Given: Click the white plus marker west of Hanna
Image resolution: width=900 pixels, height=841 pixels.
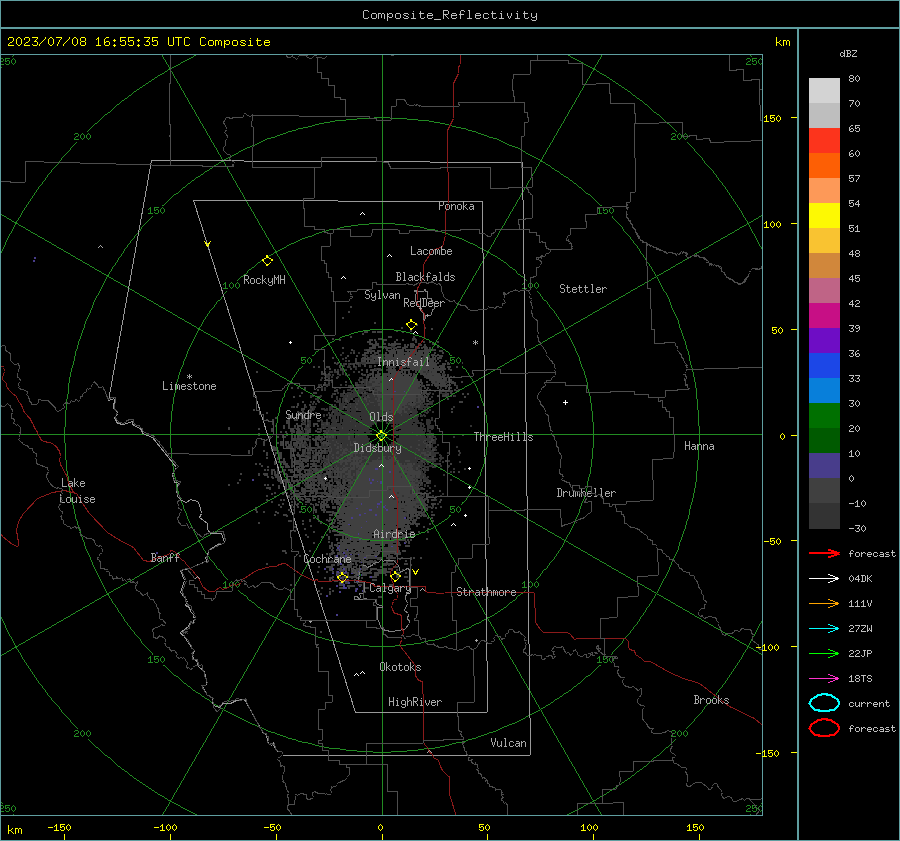Looking at the screenshot, I should [x=565, y=402].
